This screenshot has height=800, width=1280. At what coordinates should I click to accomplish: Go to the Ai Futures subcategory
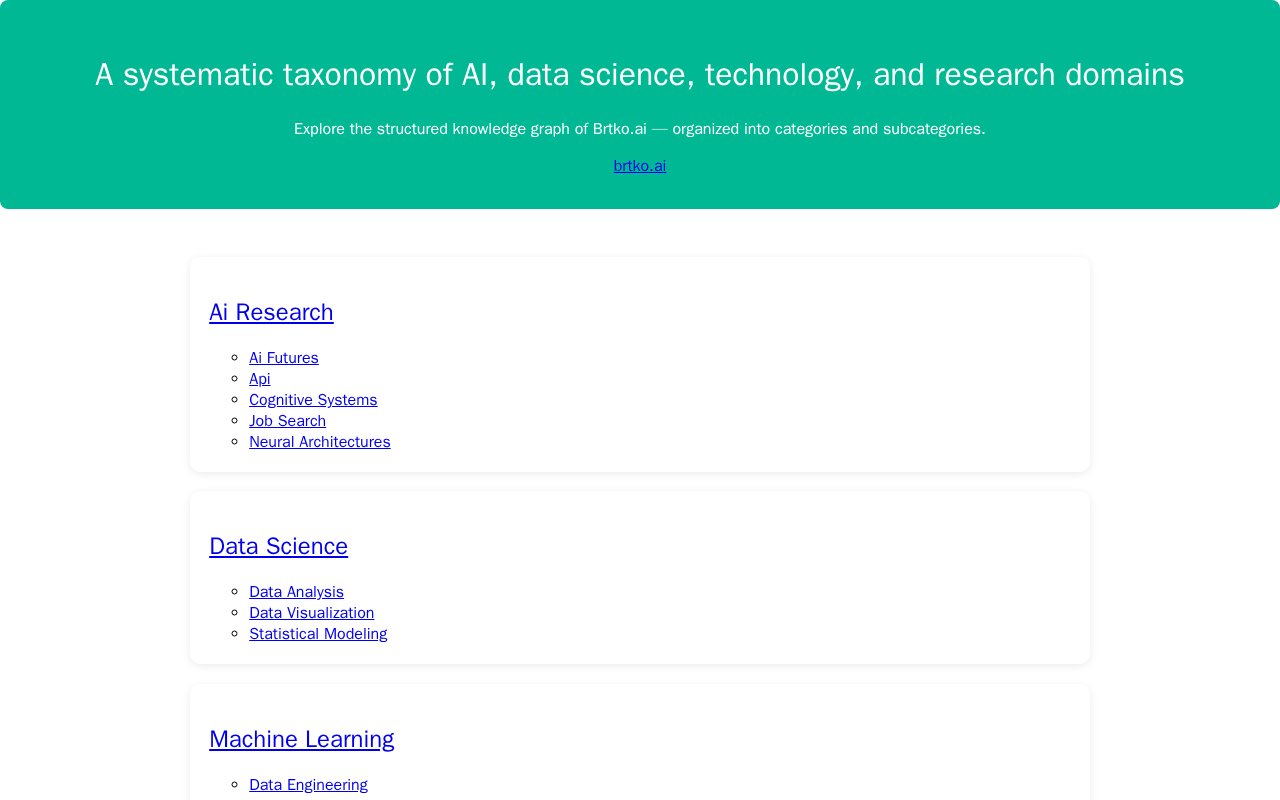pyautogui.click(x=283, y=358)
